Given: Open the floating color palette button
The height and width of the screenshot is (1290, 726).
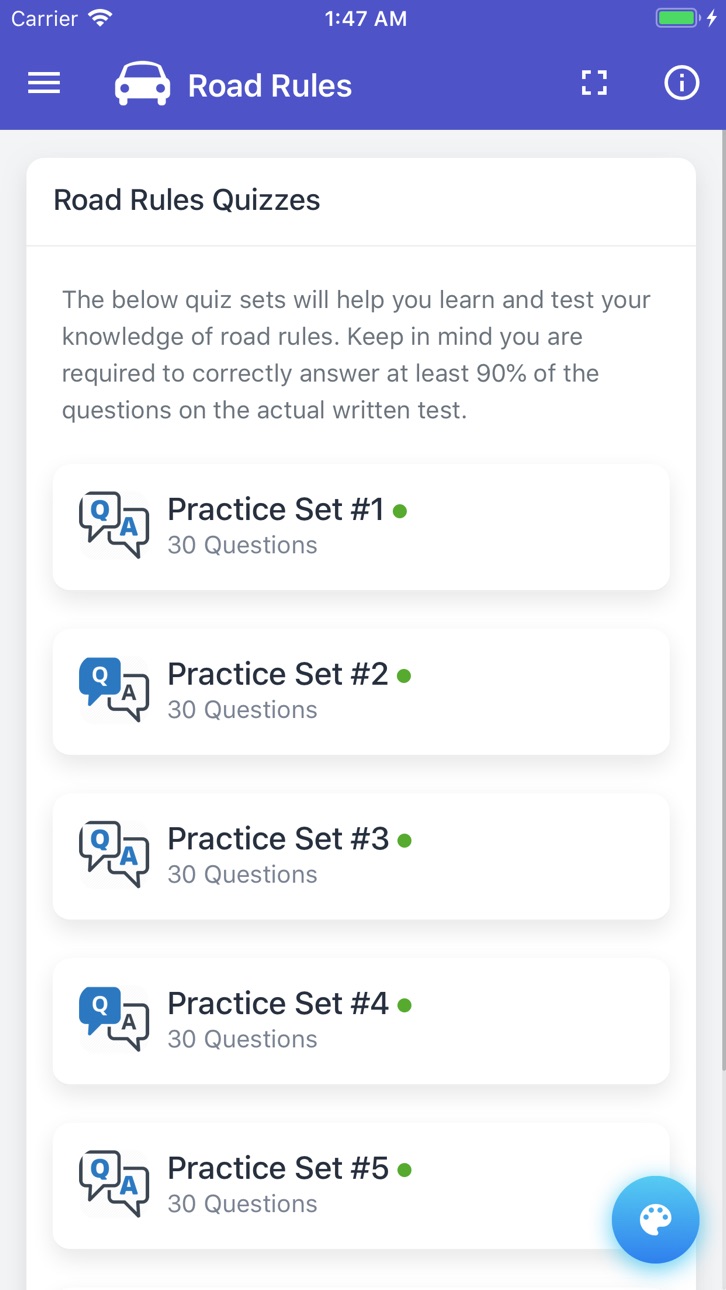Looking at the screenshot, I should [x=656, y=1219].
